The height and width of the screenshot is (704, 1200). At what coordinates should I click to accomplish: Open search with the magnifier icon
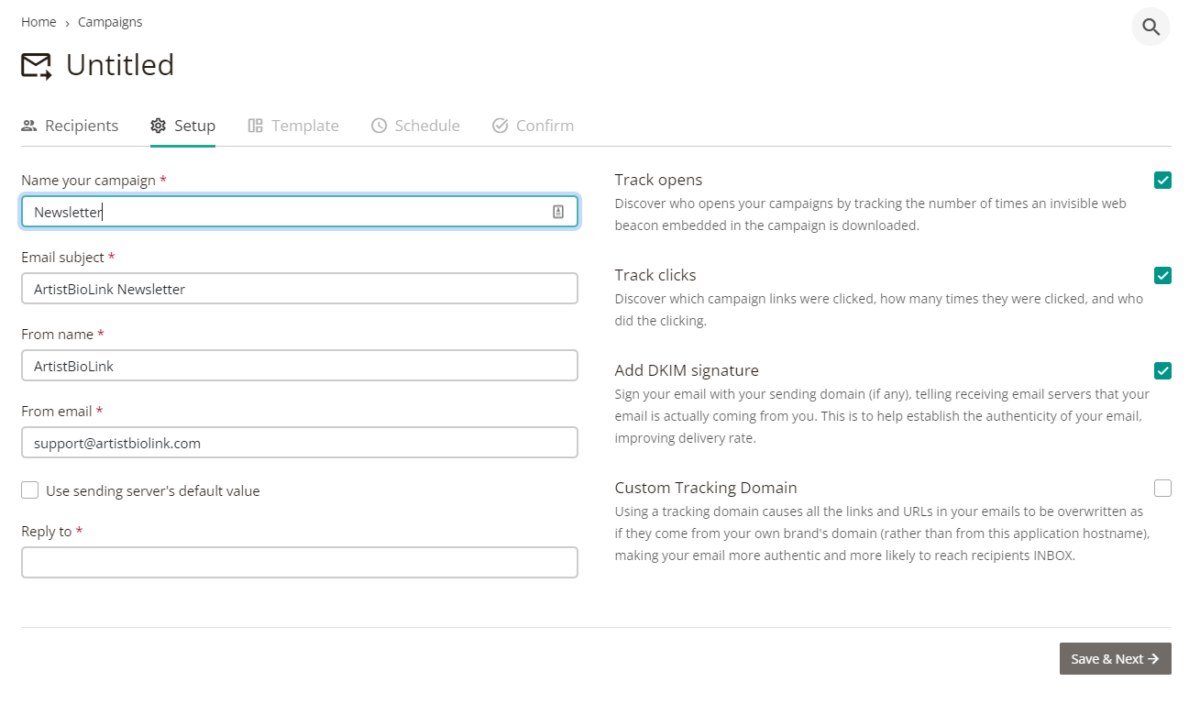1151,27
